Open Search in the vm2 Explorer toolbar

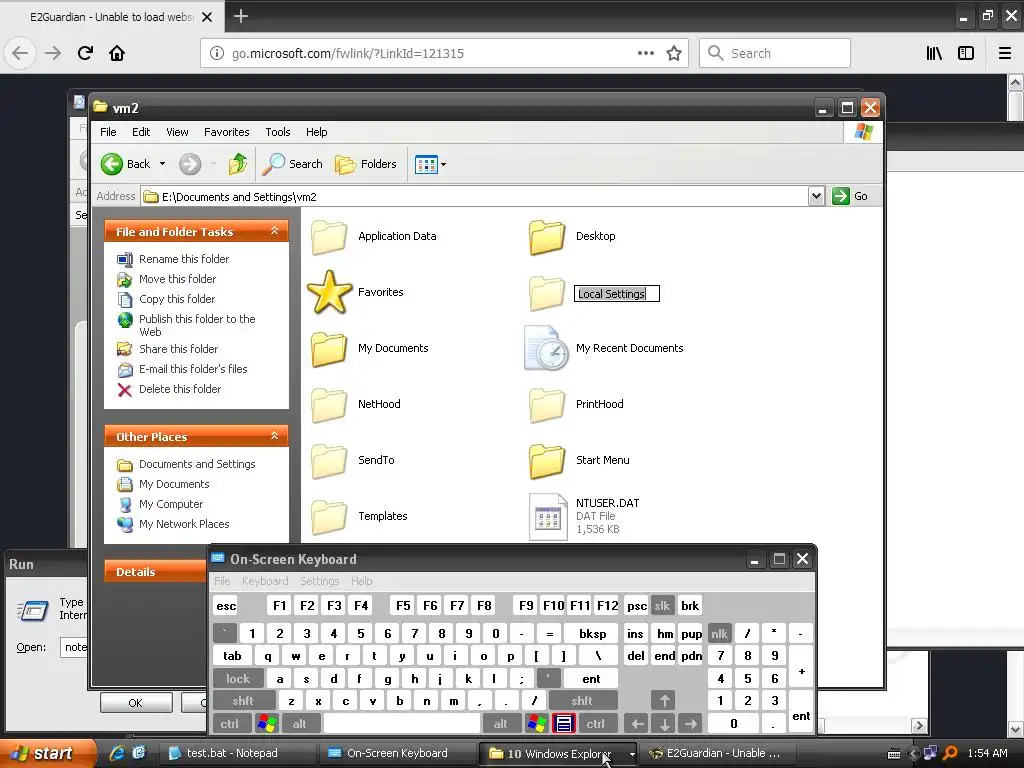[292, 164]
